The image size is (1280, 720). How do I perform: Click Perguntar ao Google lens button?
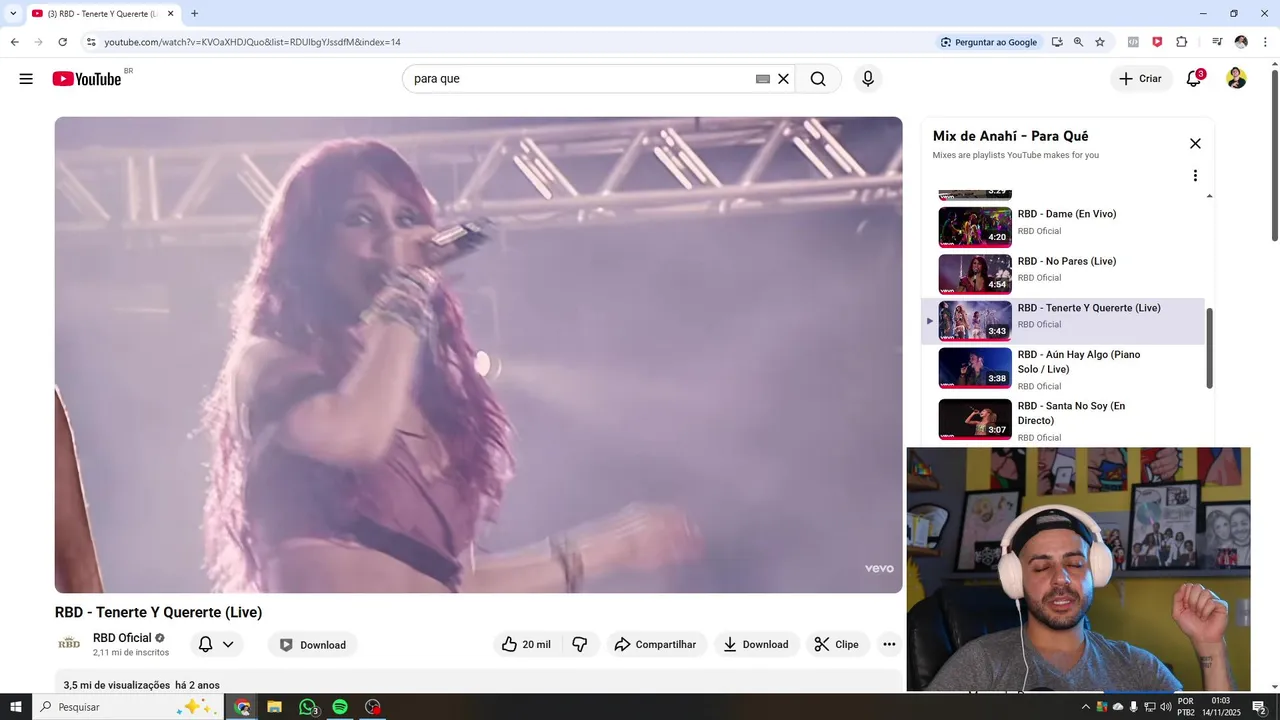point(990,42)
